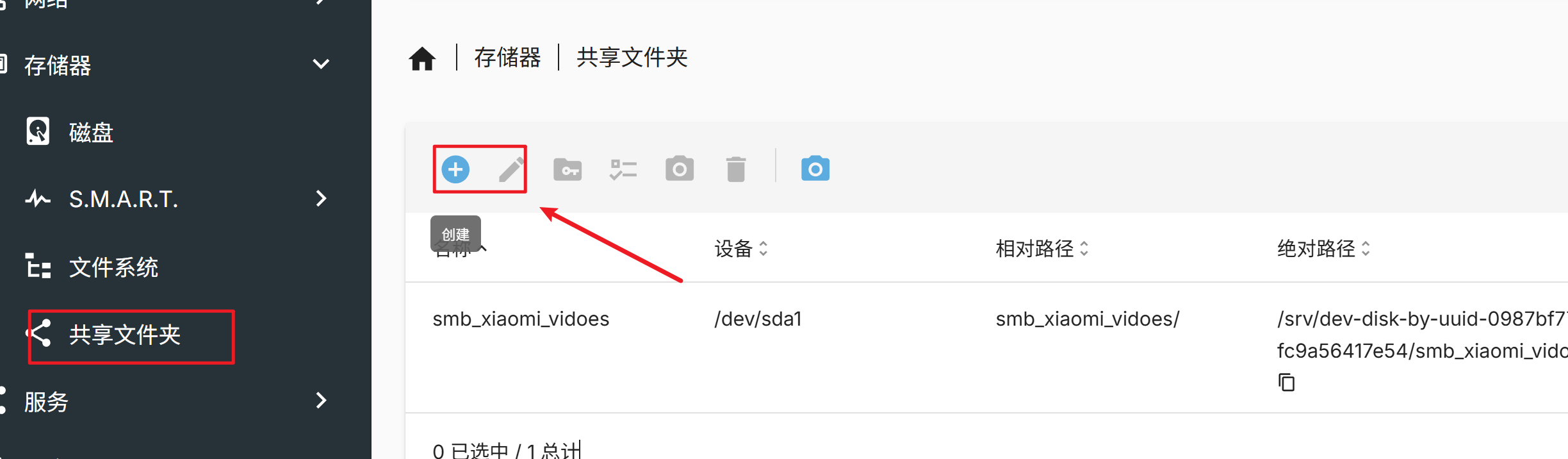This screenshot has width=1568, height=459.
Task: Click the 存储器 breadcrumb link
Action: coord(507,58)
